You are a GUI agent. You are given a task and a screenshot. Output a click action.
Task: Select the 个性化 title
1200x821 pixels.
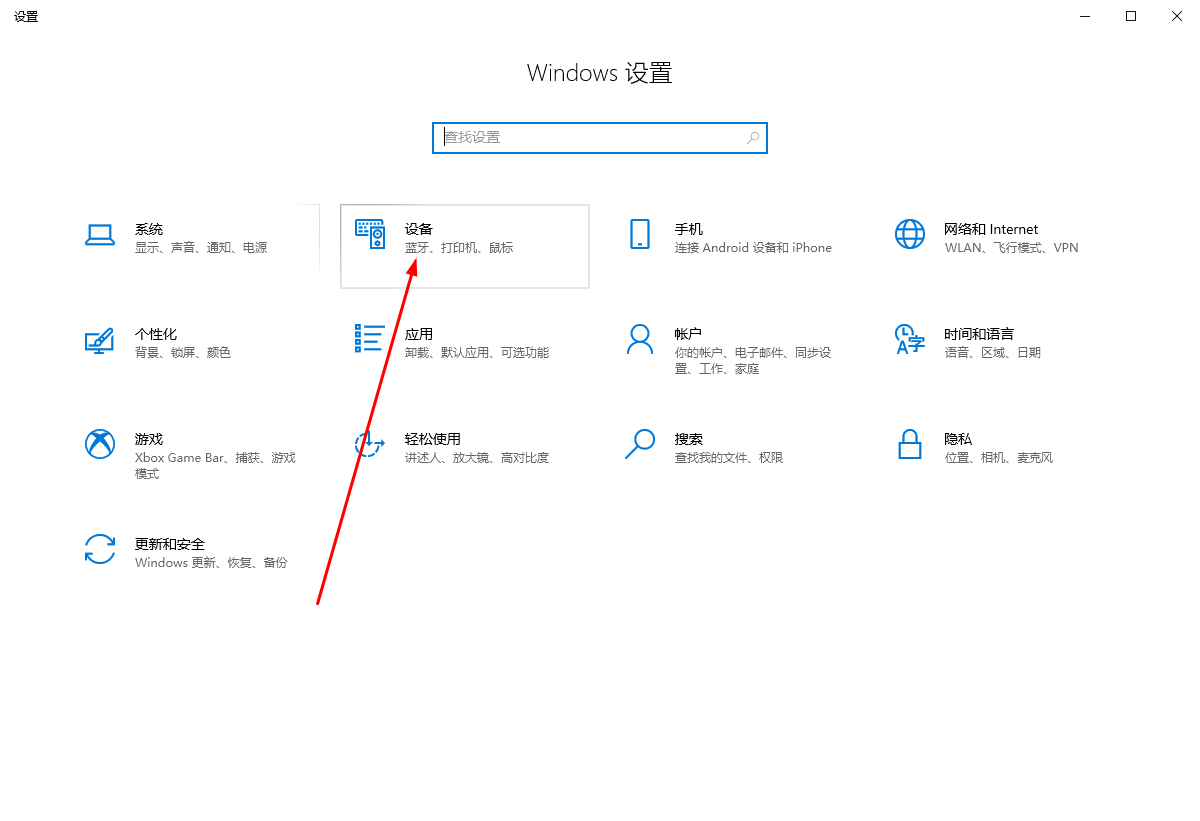point(156,334)
